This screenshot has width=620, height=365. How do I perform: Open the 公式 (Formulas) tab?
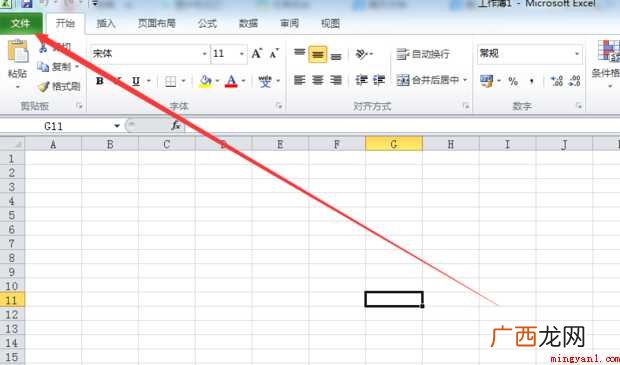point(207,24)
